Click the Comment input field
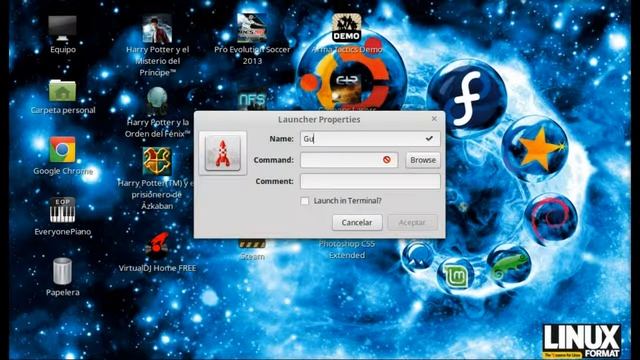The image size is (640, 360). point(370,181)
